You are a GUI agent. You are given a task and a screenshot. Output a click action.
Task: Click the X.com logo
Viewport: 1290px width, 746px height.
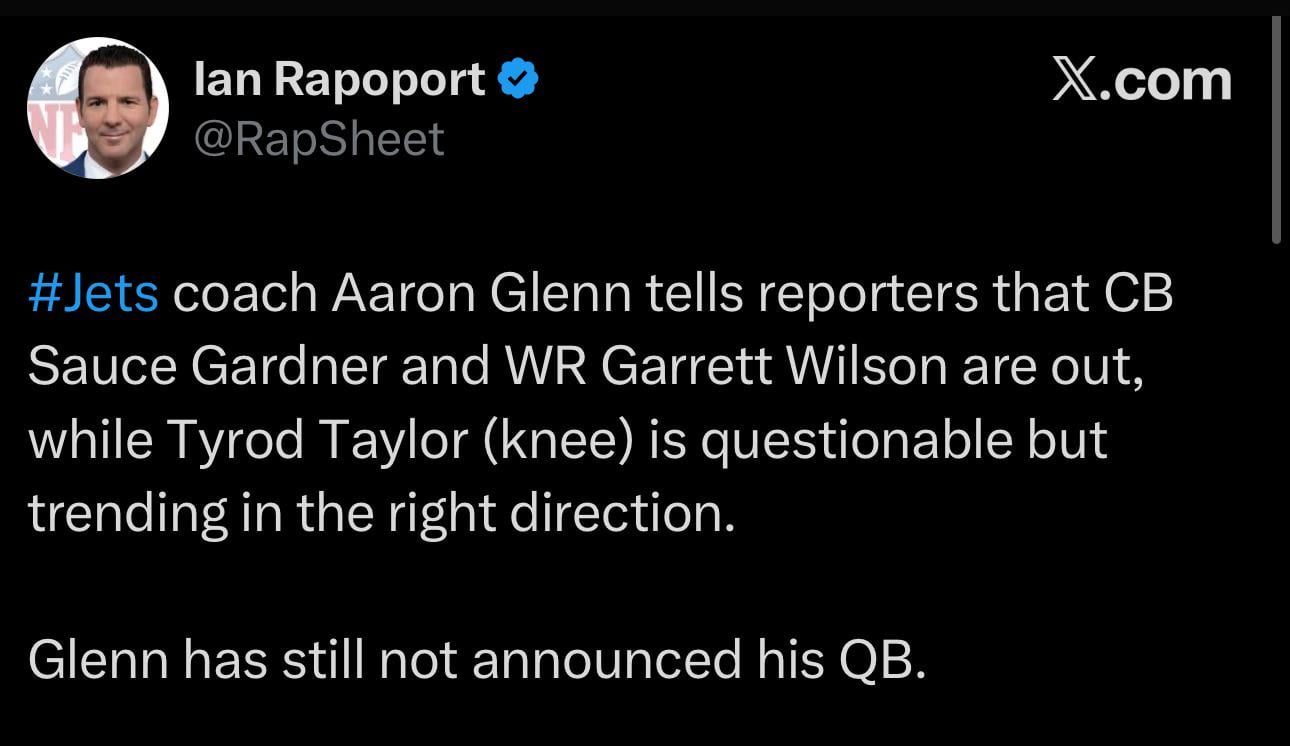pos(1143,80)
